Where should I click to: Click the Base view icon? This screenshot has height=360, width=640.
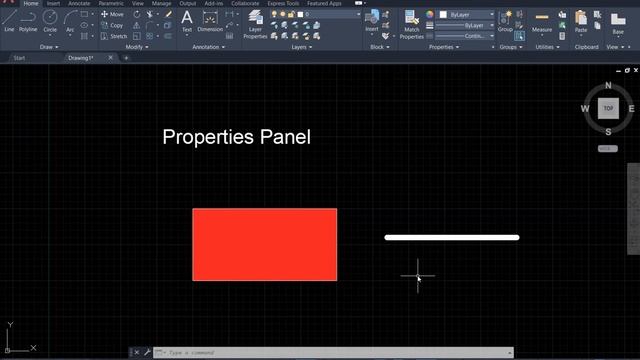pyautogui.click(x=618, y=22)
